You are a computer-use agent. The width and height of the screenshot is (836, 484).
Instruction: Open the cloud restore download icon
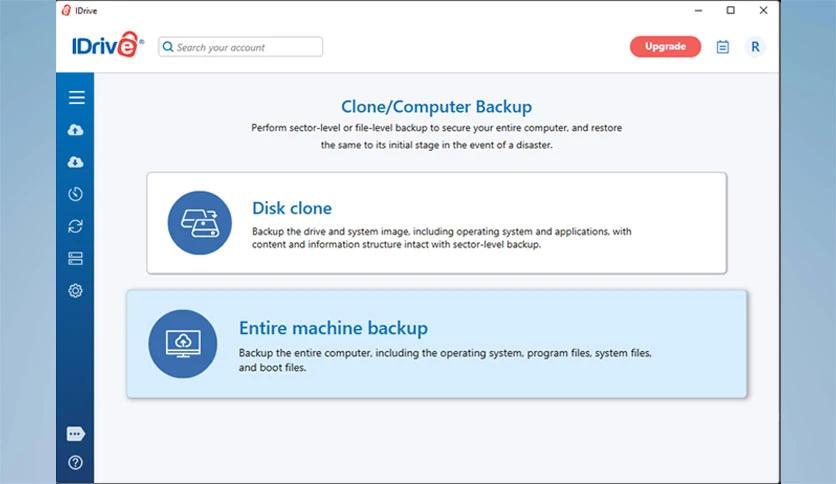point(75,162)
